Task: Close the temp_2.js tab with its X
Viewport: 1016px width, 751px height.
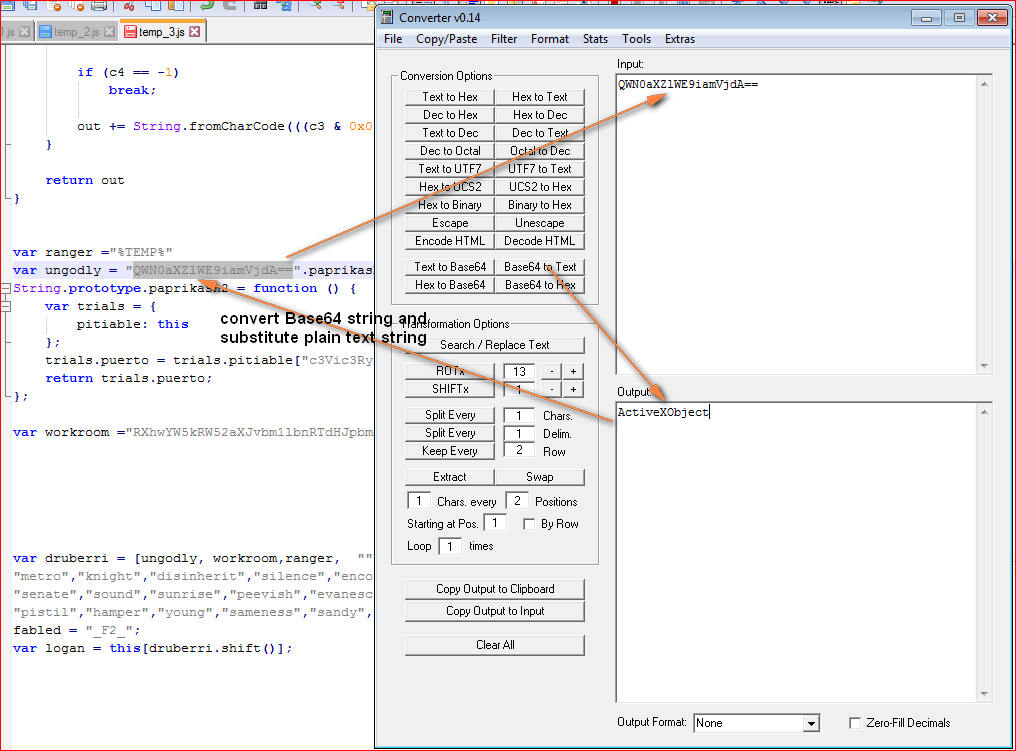Action: click(110, 32)
